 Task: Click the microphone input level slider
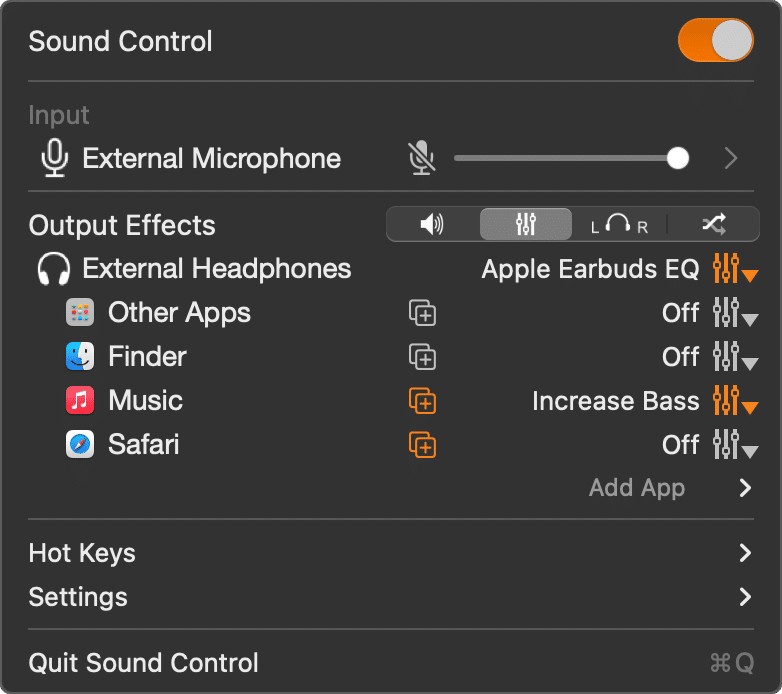pos(565,158)
